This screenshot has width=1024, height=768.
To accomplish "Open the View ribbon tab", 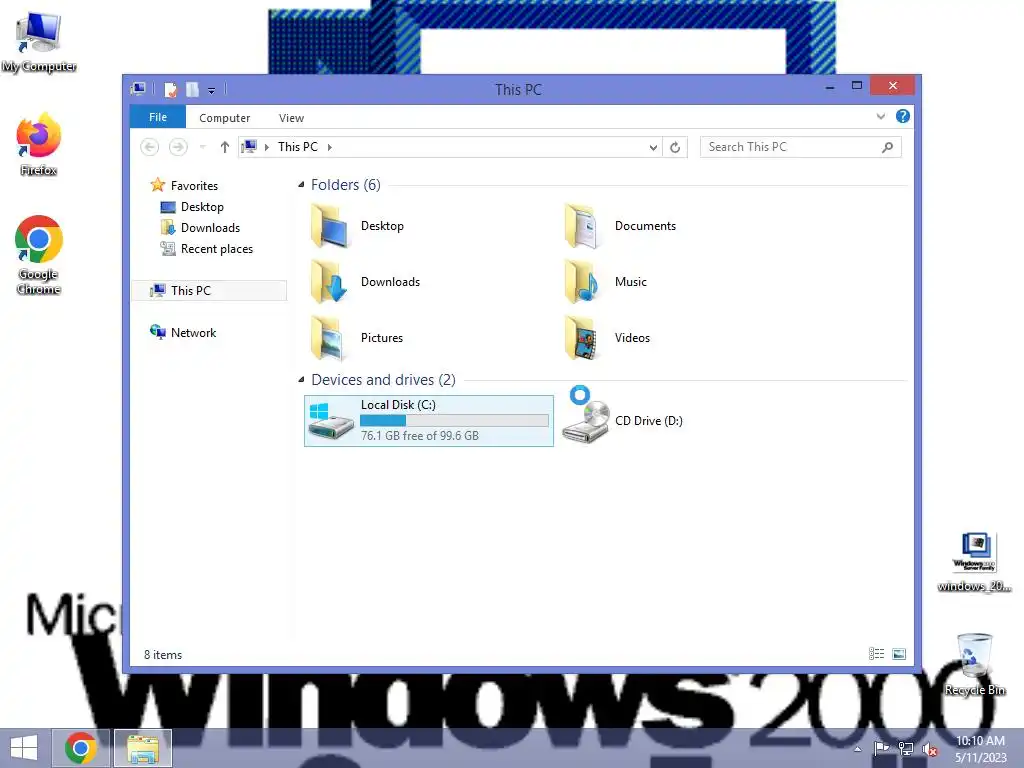I will (x=291, y=118).
